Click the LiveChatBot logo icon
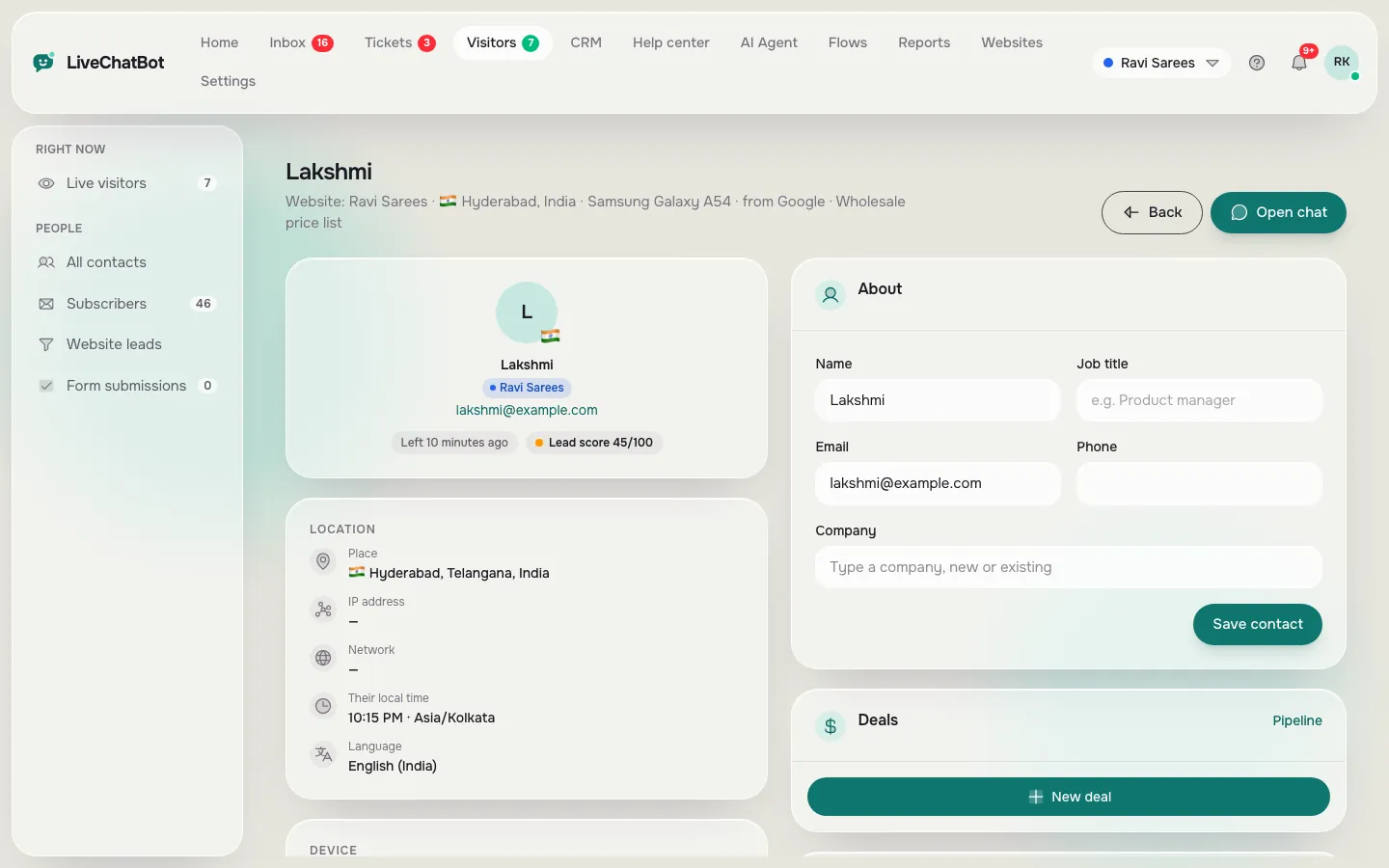1389x868 pixels. 43,63
